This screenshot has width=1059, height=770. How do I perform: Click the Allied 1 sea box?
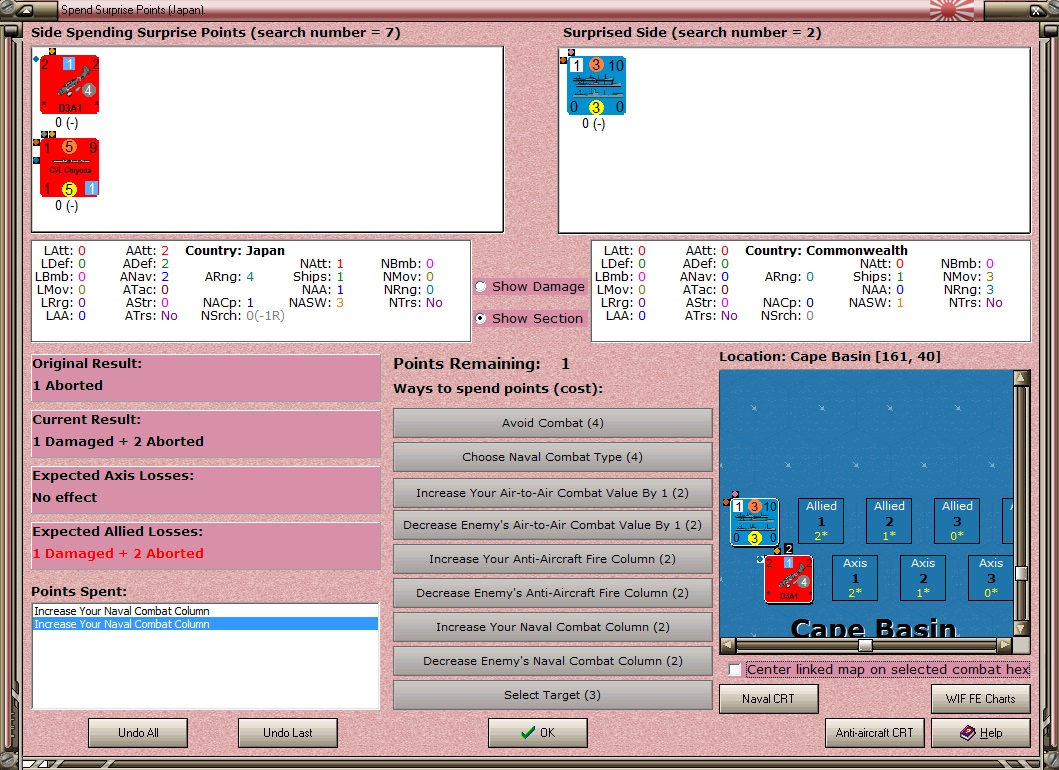821,521
